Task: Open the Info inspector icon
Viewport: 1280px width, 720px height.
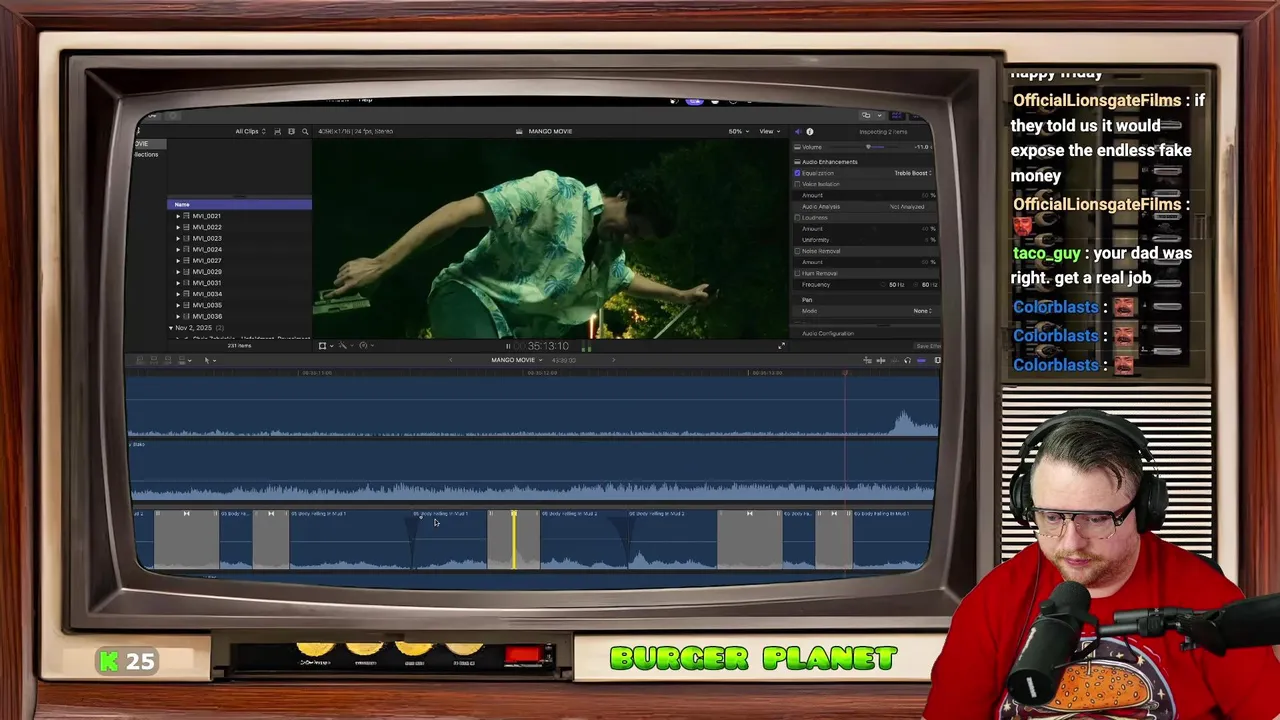Action: [810, 131]
